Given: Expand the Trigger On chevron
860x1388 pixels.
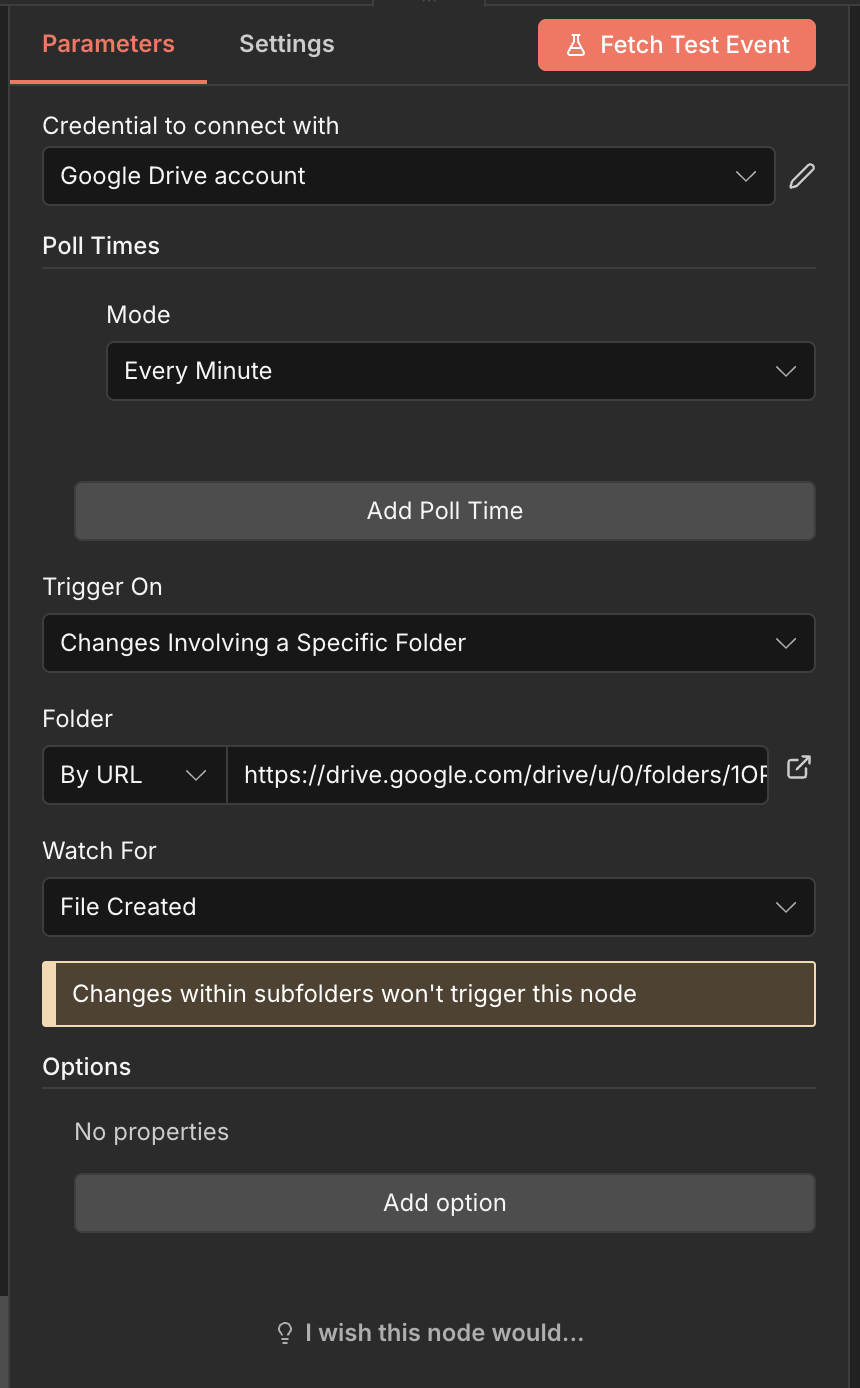Looking at the screenshot, I should (786, 643).
